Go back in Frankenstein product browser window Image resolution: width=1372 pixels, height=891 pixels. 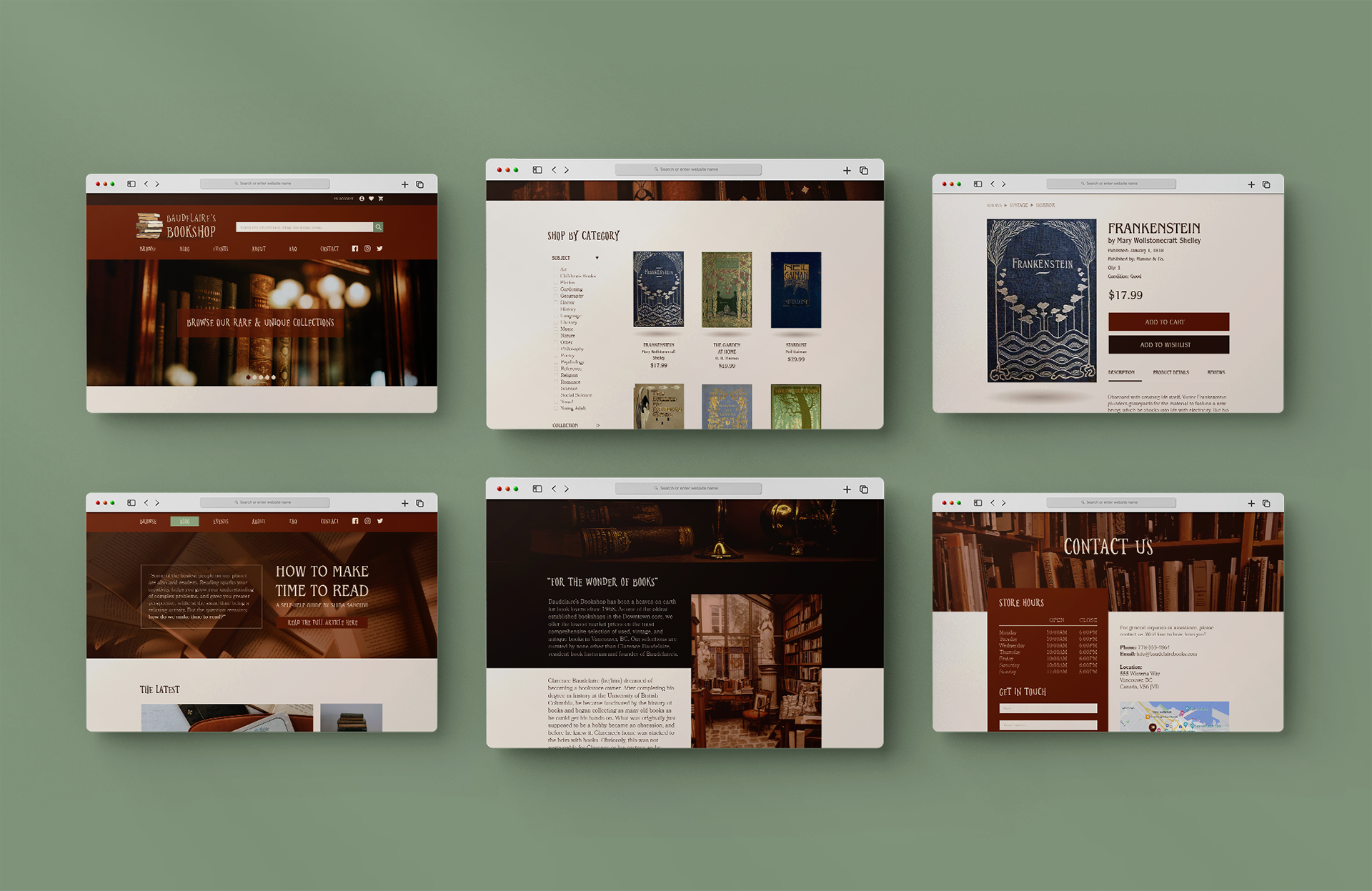tap(993, 184)
